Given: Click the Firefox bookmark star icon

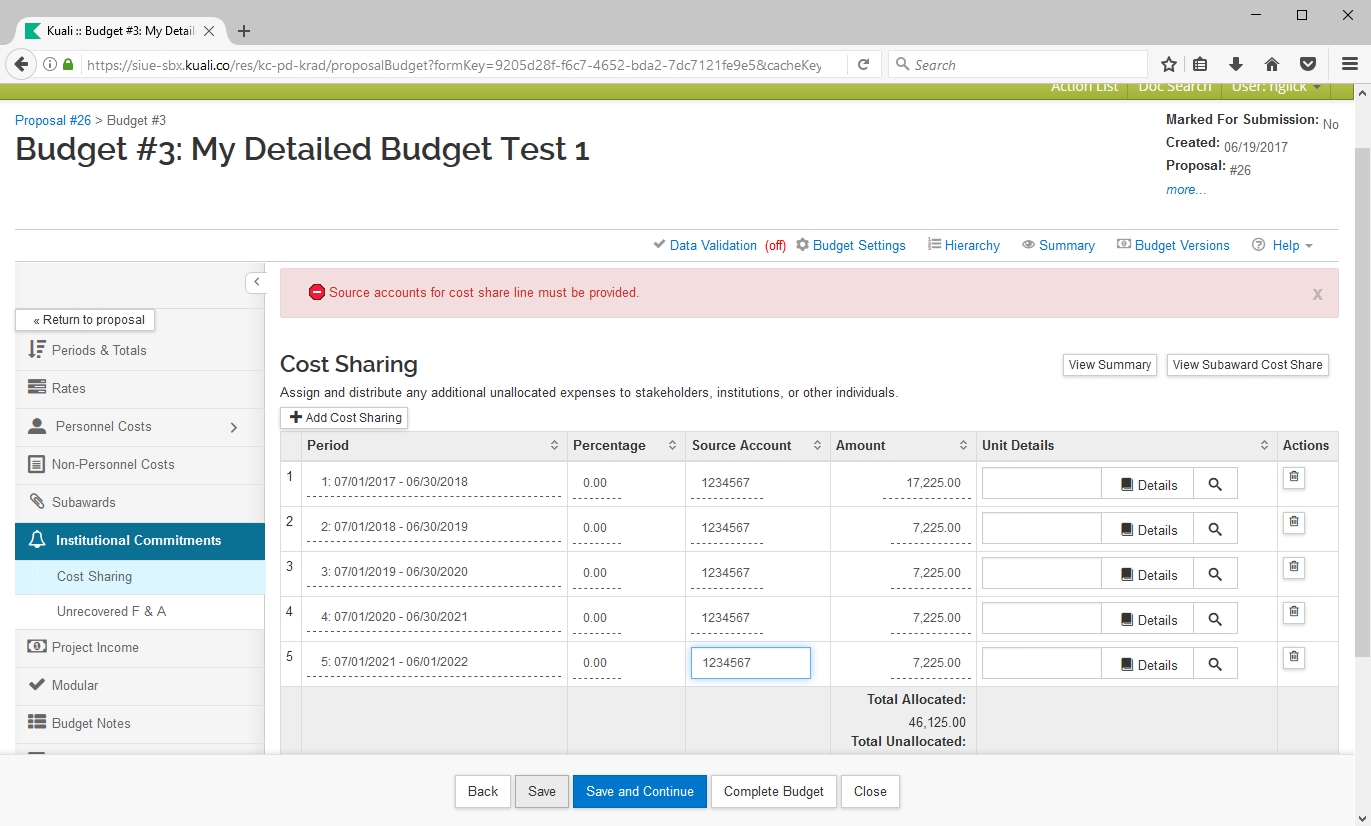Looking at the screenshot, I should coord(1168,65).
